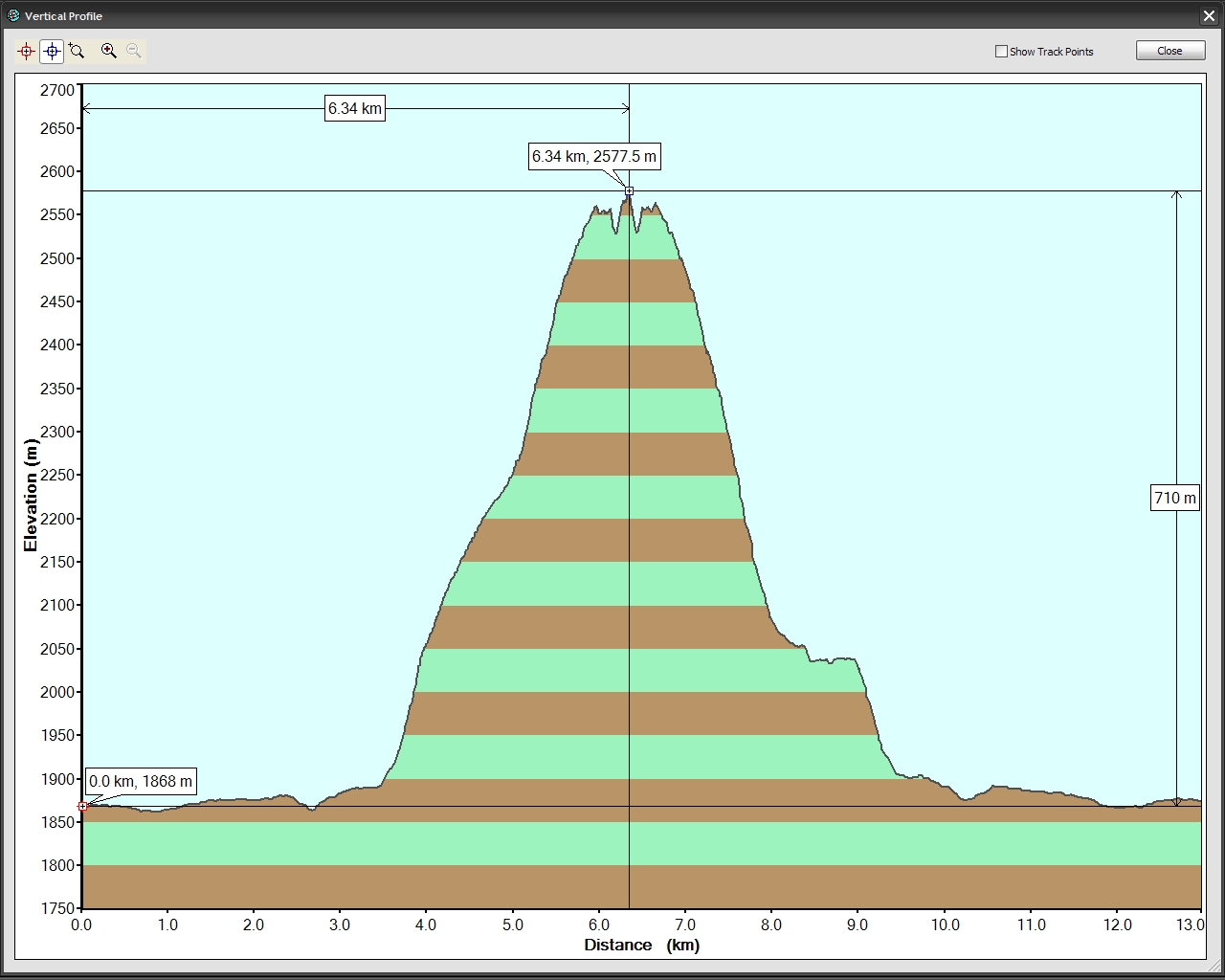Close the Vertical Profile window with X
Image resolution: width=1225 pixels, height=980 pixels.
(1210, 16)
